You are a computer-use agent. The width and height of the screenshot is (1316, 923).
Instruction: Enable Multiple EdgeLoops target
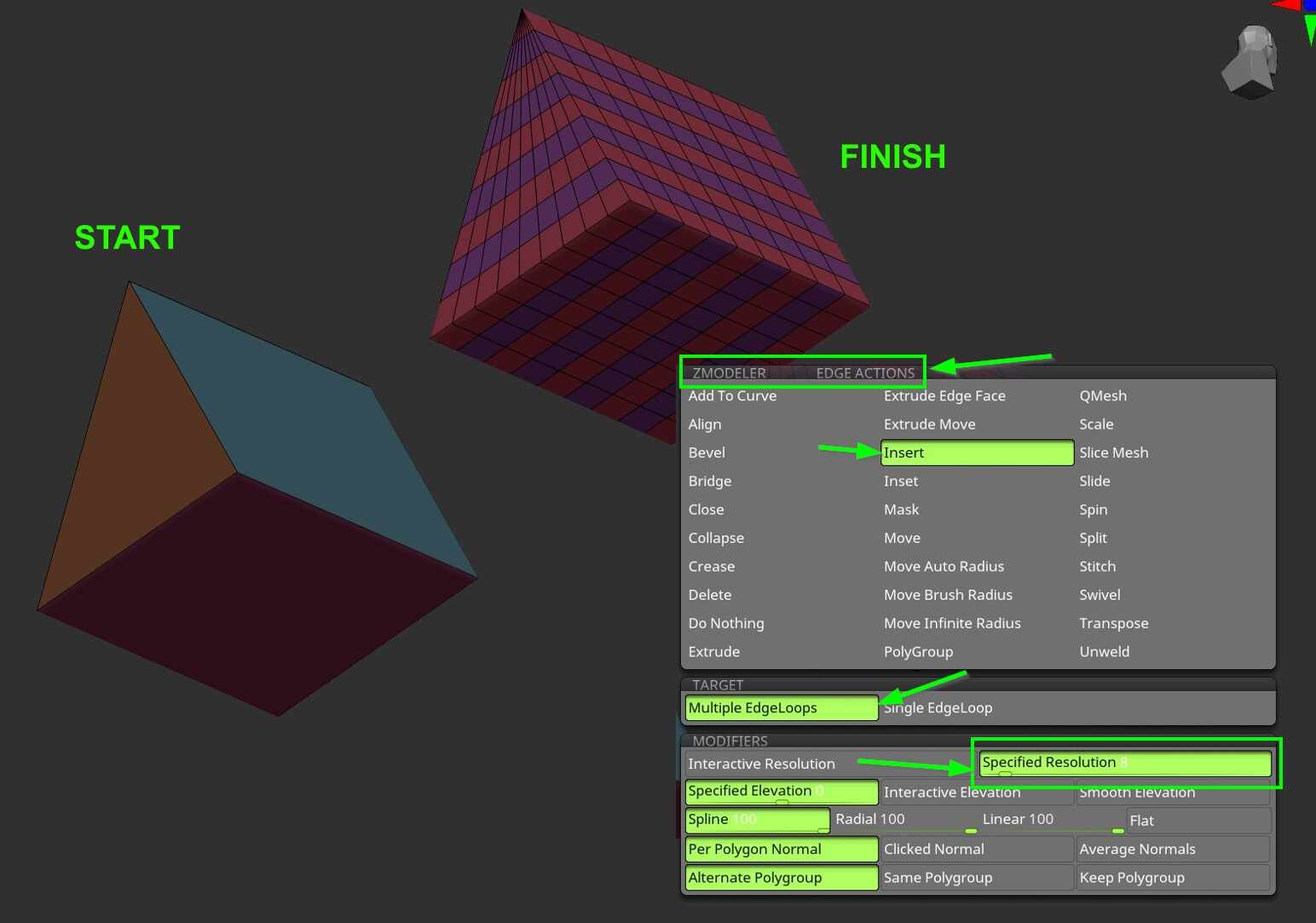tap(781, 707)
